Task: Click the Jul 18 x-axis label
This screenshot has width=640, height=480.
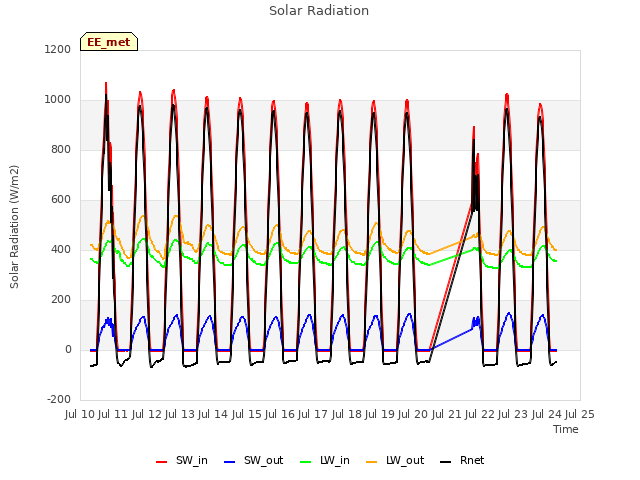Action: pyautogui.click(x=347, y=414)
